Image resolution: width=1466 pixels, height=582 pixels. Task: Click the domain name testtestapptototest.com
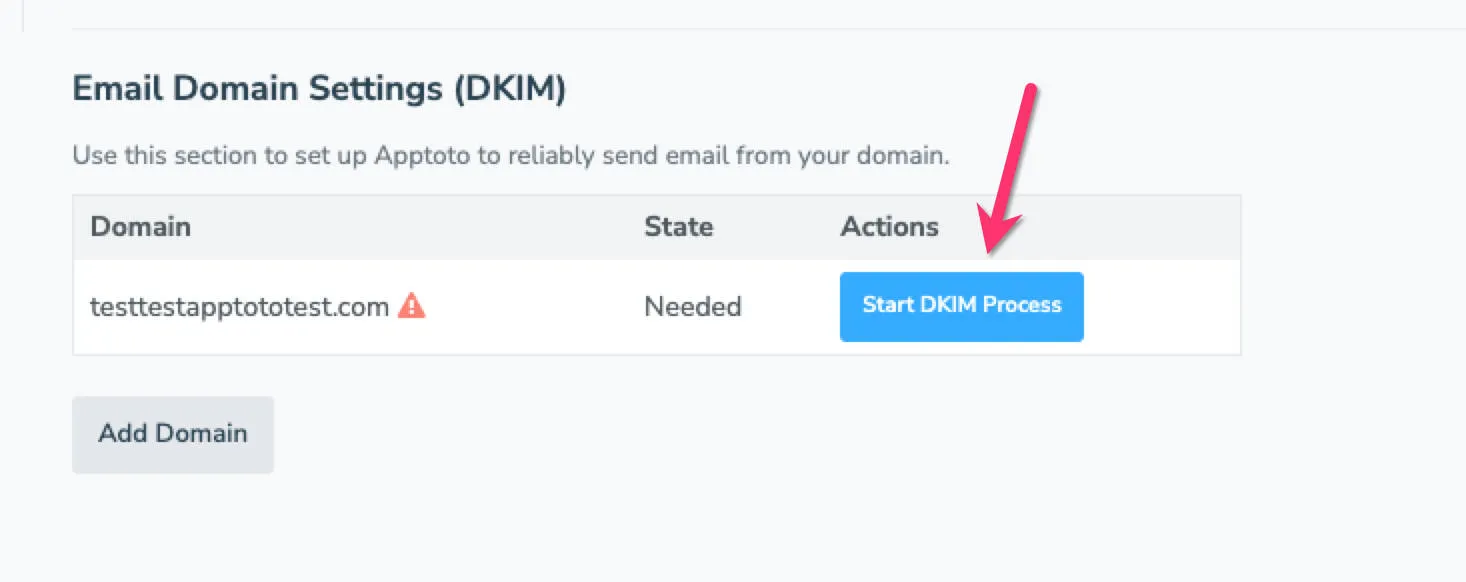238,307
